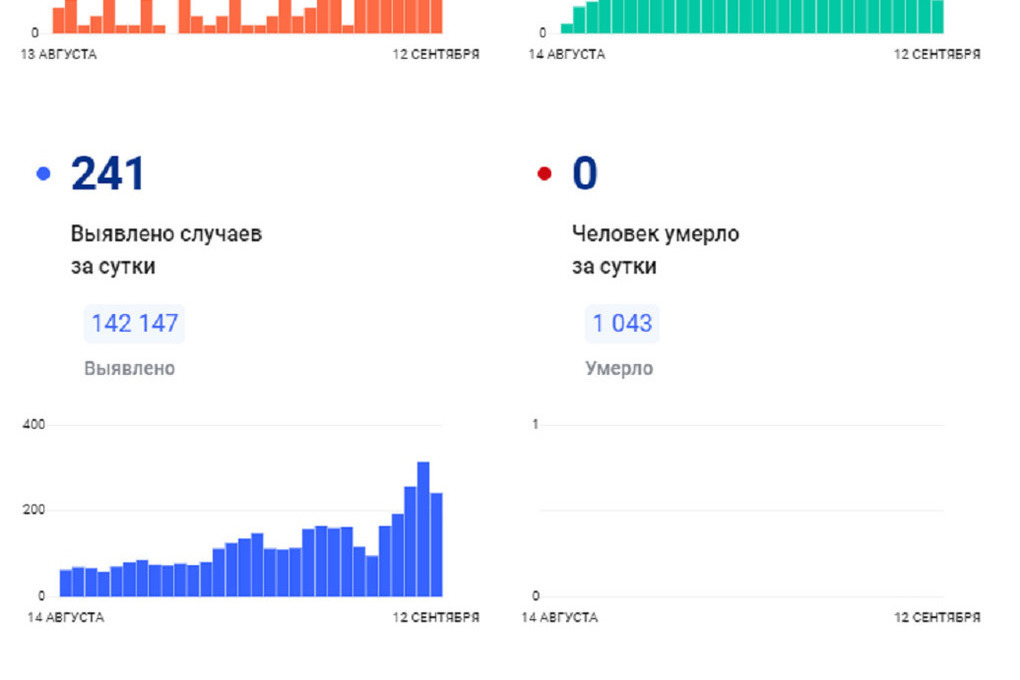The image size is (1020, 680).
Task: Click '12 СЕНТЯБРЯ' label under deaths chart
Action: pyautogui.click(x=937, y=617)
